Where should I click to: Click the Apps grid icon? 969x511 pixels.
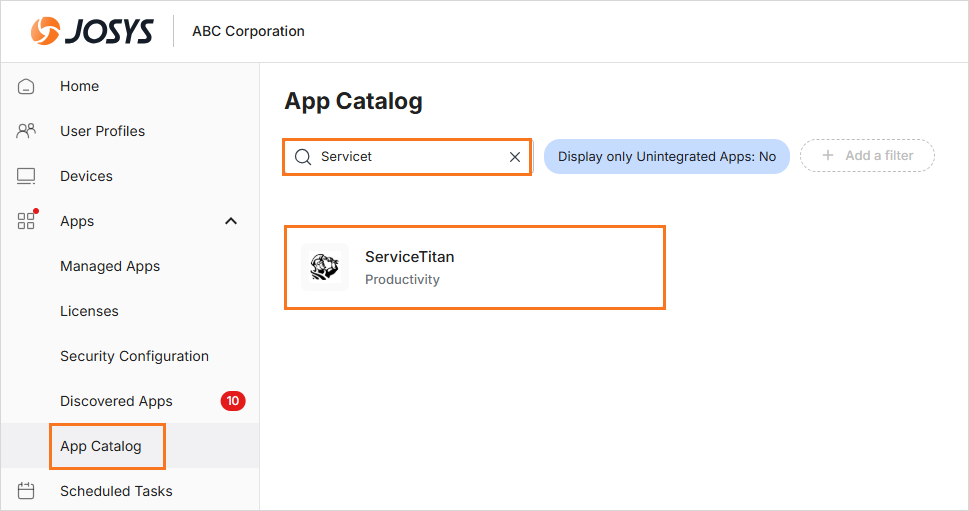pos(26,221)
